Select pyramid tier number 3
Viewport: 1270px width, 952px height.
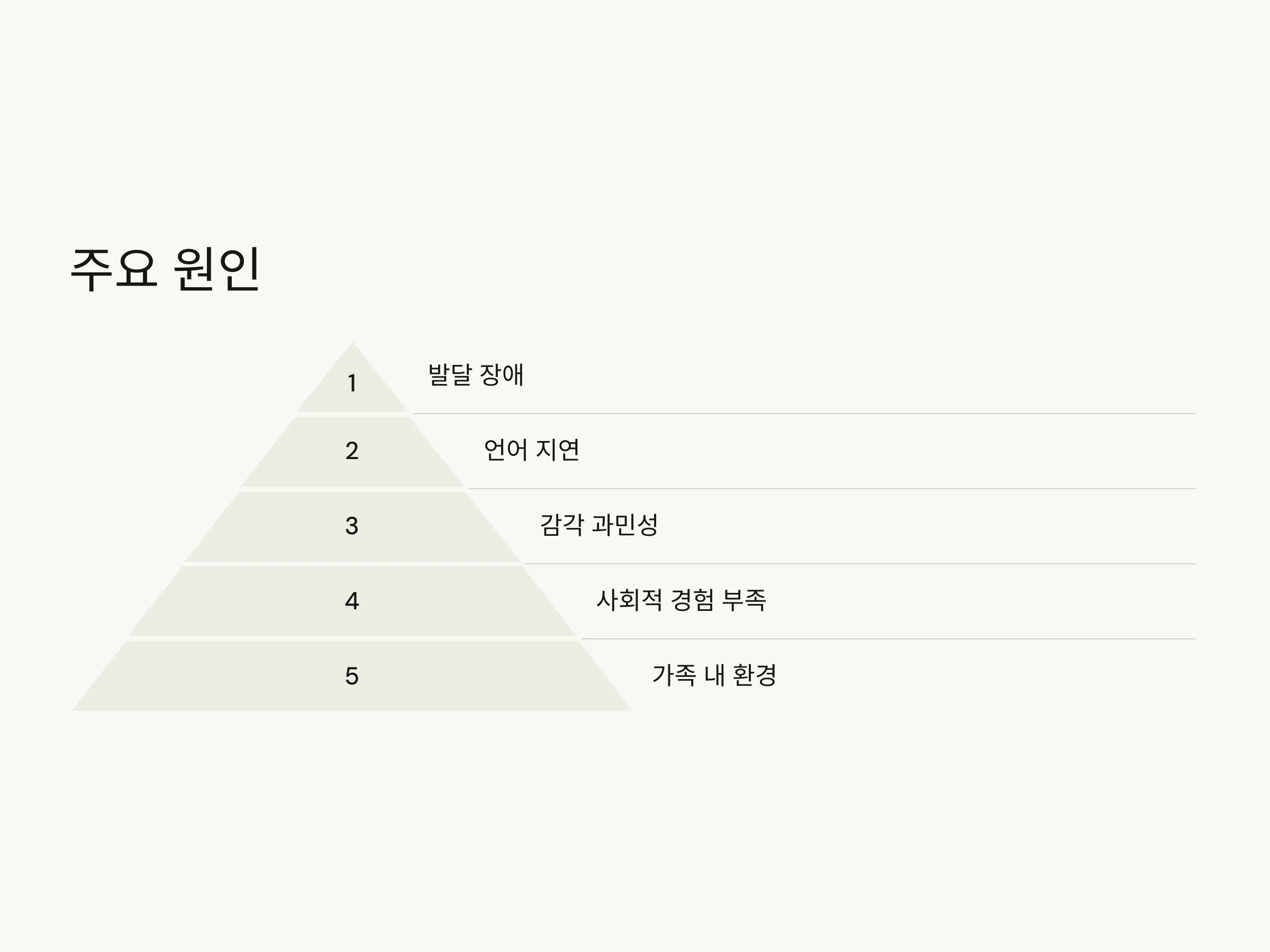pos(352,526)
